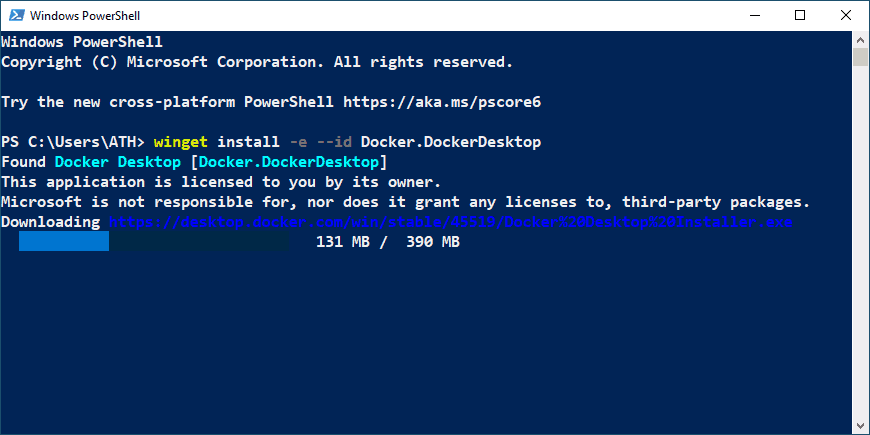Click the unfilled portion of progress bar
The width and height of the screenshot is (870, 435).
(x=199, y=242)
